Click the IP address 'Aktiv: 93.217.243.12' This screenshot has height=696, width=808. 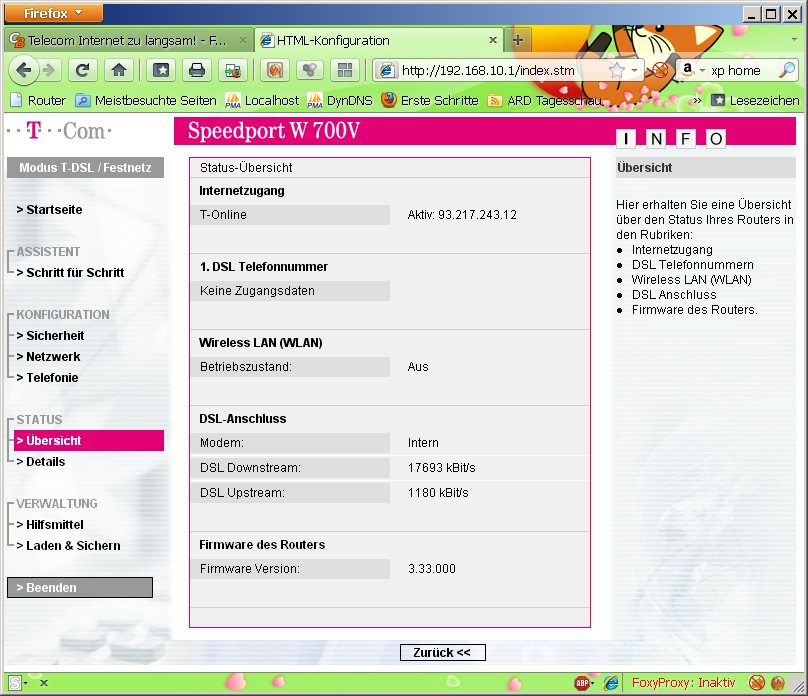[x=462, y=215]
